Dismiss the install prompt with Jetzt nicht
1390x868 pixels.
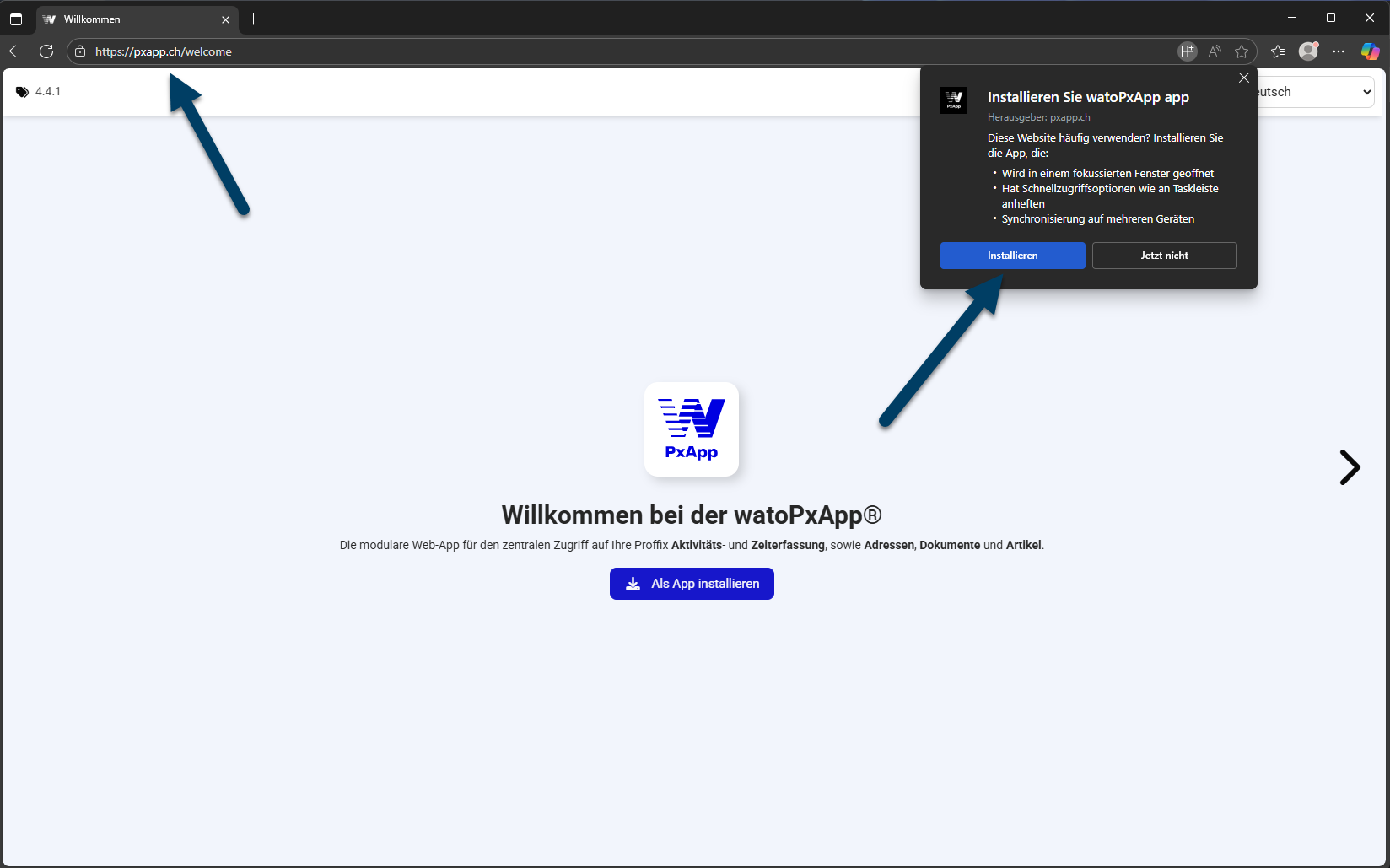(x=1164, y=255)
